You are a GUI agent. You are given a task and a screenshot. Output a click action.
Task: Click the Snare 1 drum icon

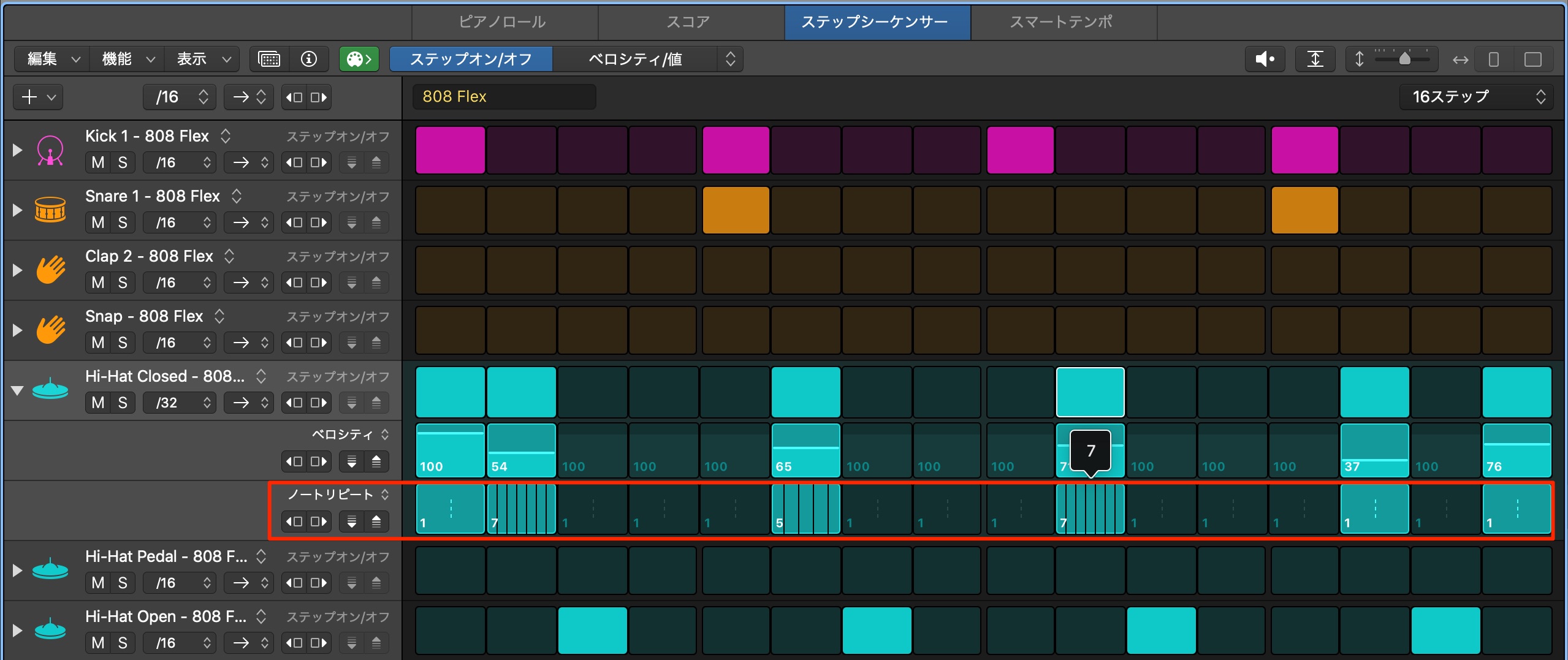(50, 210)
